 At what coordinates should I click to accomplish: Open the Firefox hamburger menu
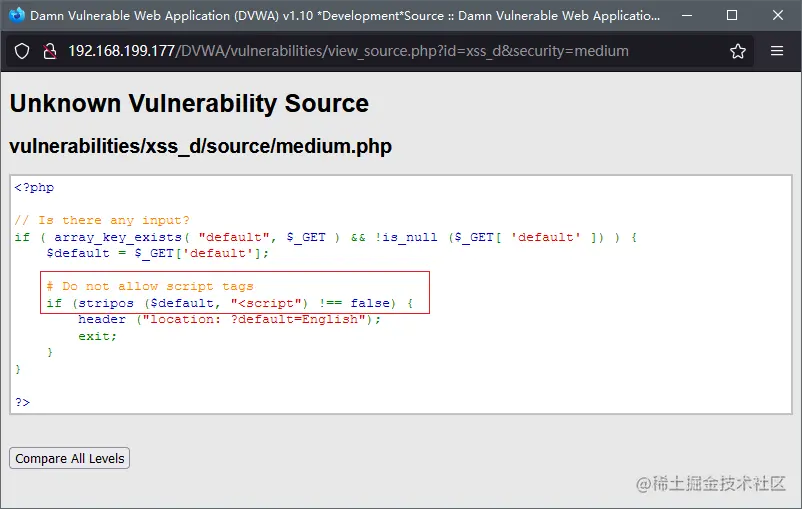777,51
